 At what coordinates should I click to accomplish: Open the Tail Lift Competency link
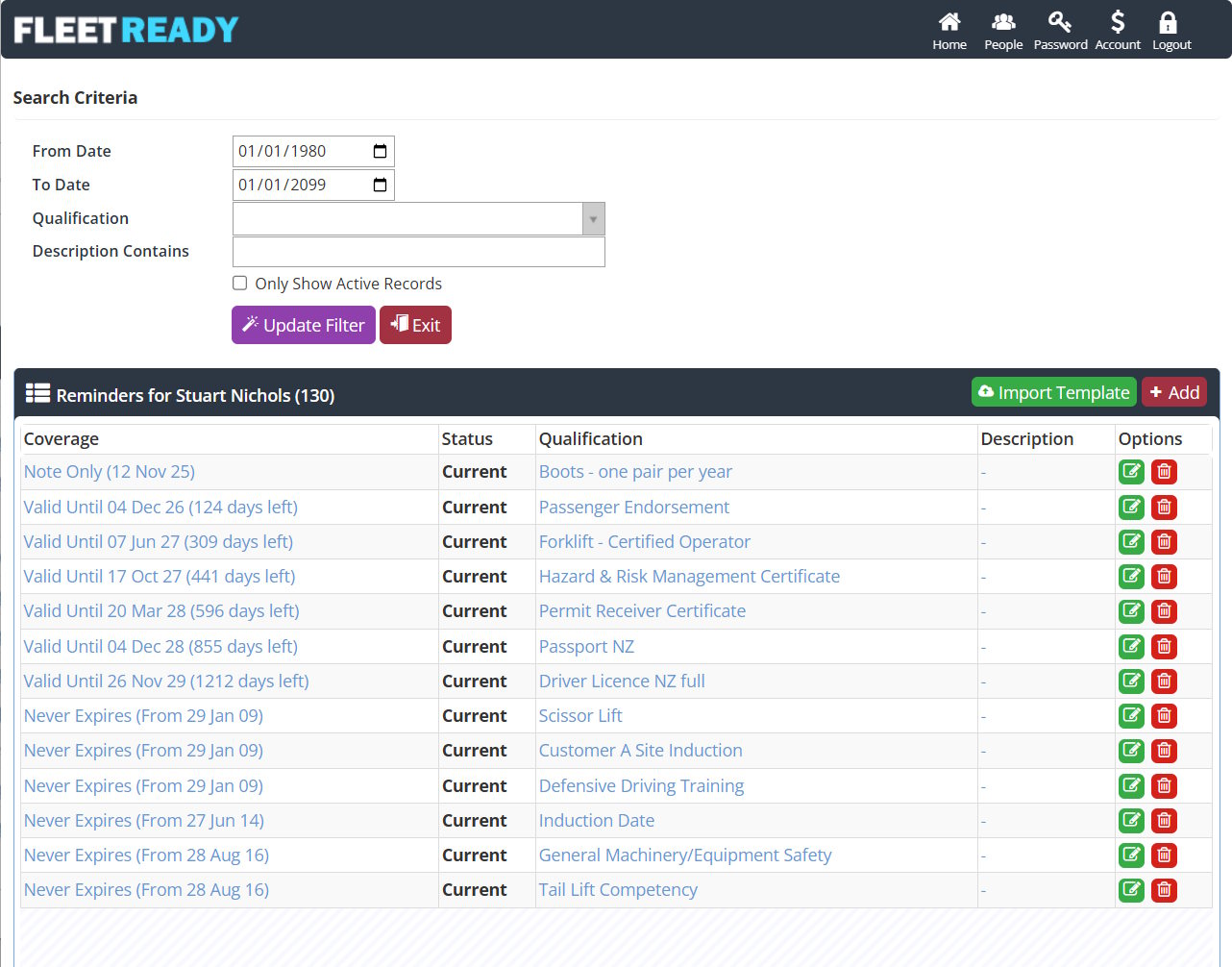(618, 889)
